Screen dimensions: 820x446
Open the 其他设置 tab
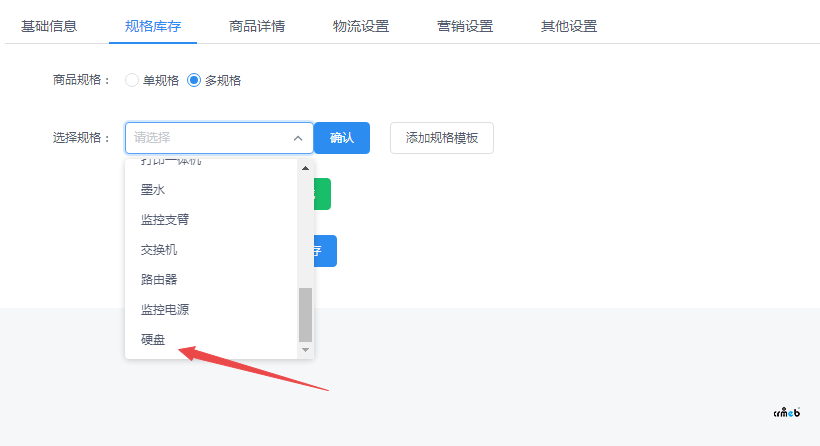tap(569, 26)
